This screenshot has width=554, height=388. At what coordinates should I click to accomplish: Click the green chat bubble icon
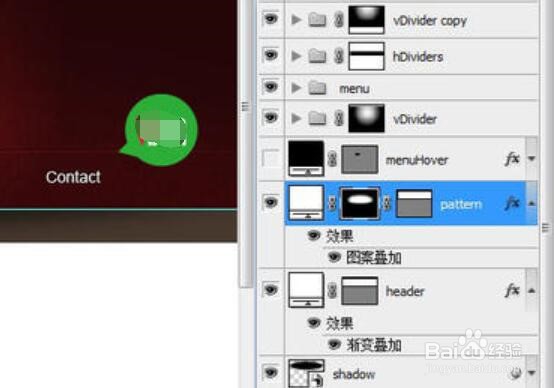click(x=159, y=130)
